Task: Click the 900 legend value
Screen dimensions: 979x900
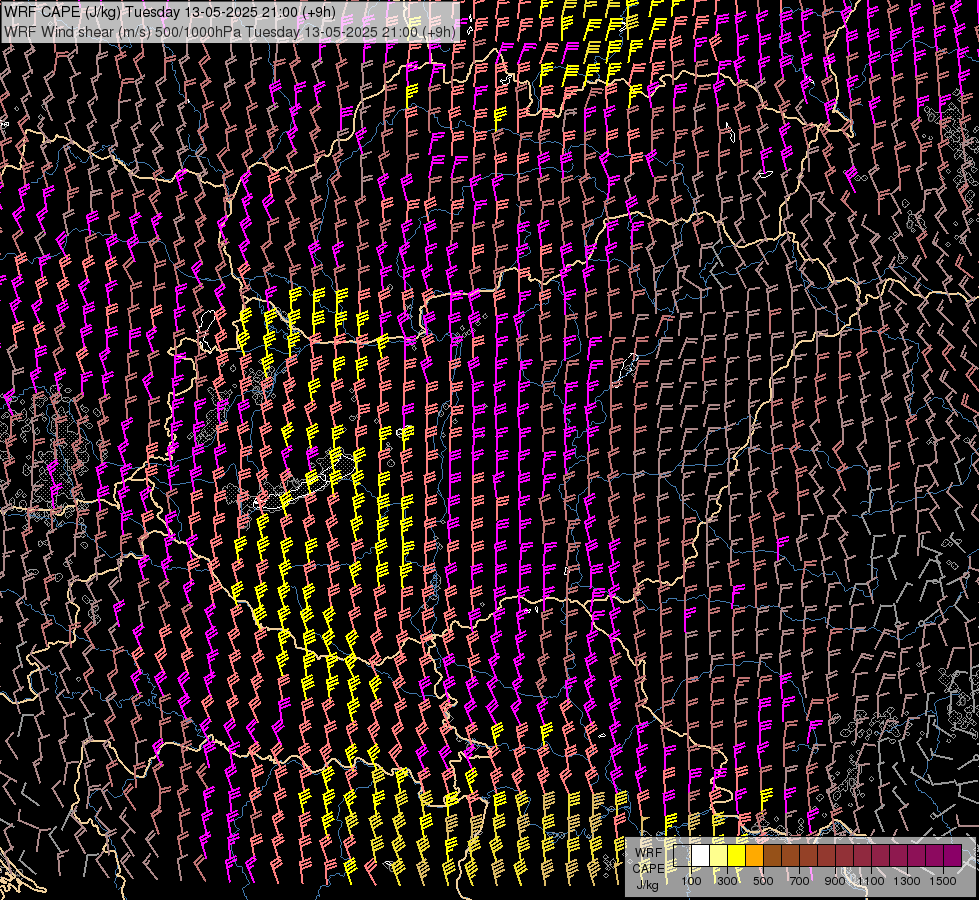Action: pos(835,881)
